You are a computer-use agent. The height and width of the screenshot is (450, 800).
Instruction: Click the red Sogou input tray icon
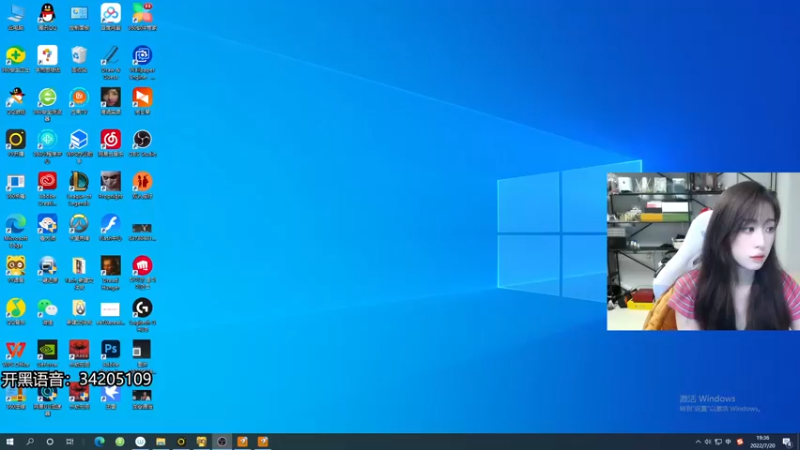pyautogui.click(x=740, y=442)
